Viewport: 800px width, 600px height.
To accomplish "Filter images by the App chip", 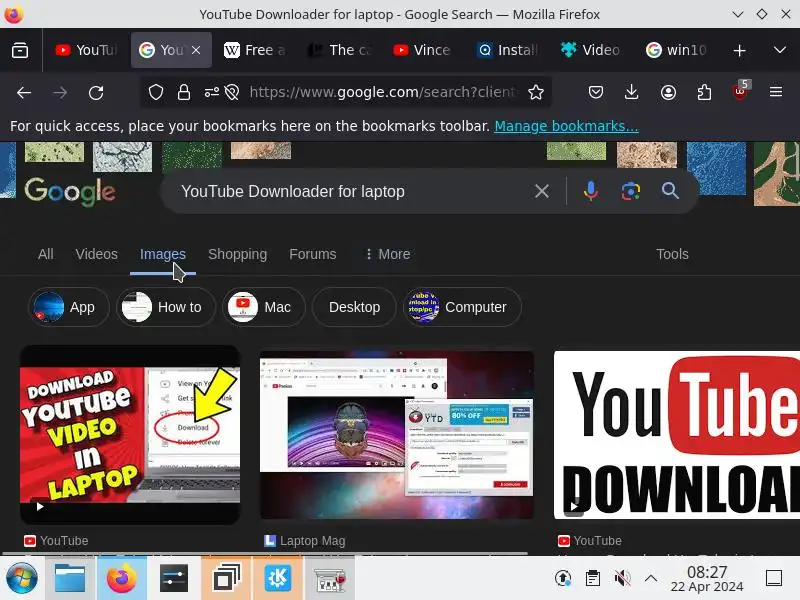I will coord(68,307).
